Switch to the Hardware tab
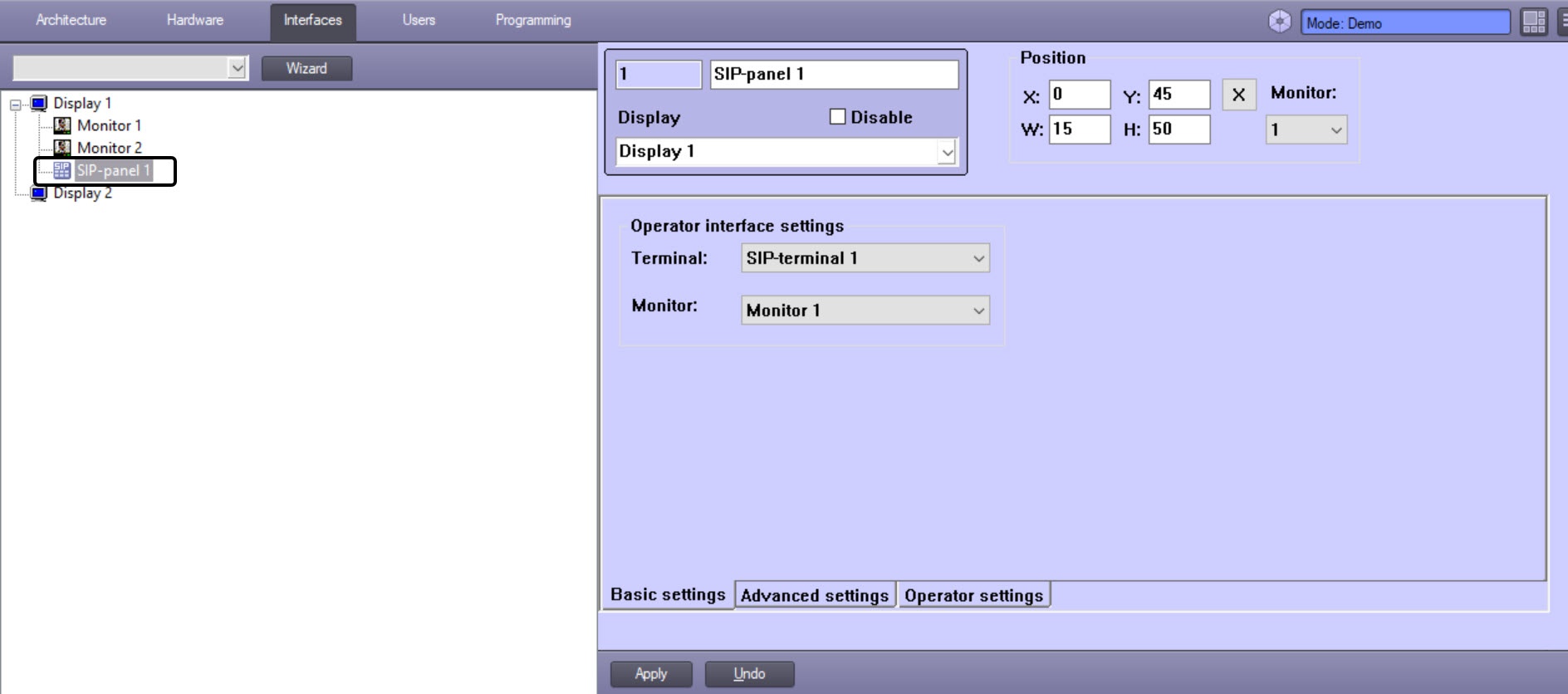Image resolution: width=1568 pixels, height=694 pixels. tap(194, 20)
